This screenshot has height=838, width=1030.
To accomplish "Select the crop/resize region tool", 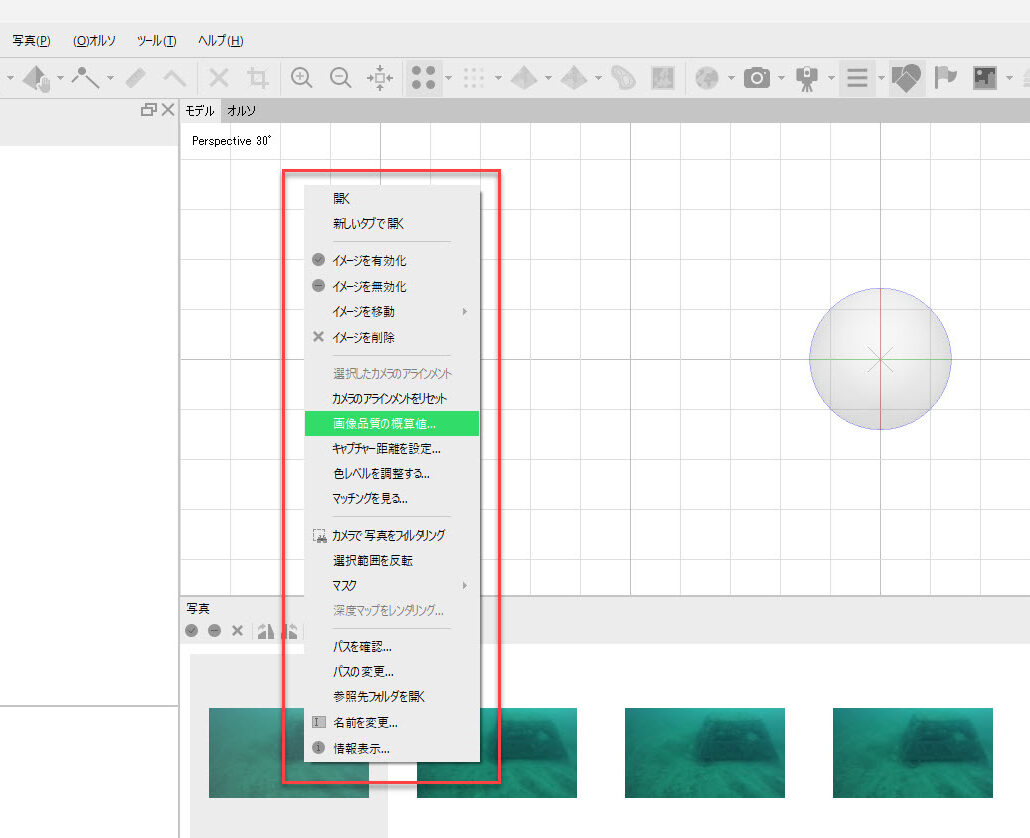I will [x=258, y=78].
